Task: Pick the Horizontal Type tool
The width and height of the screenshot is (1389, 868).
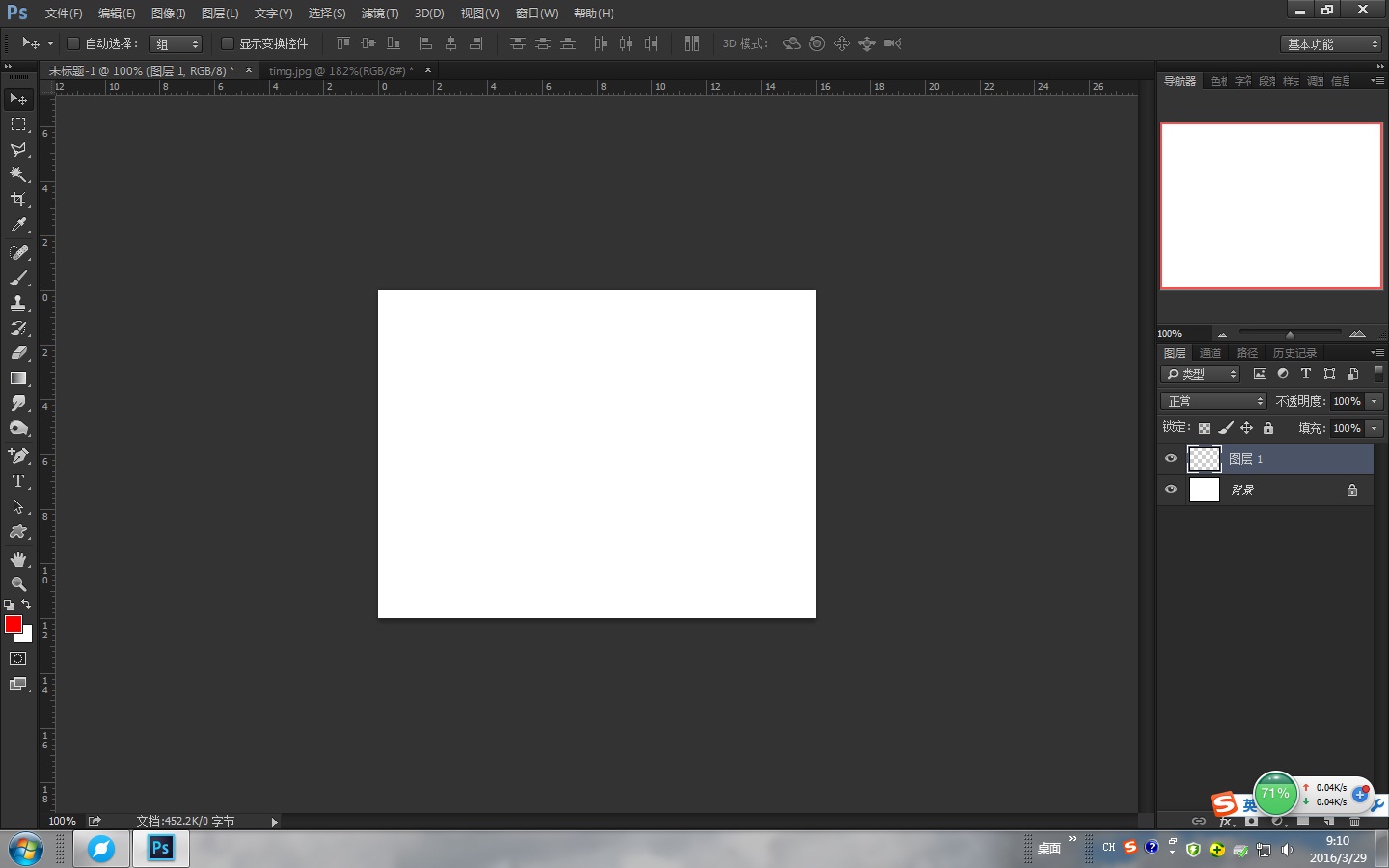Action: 17,480
